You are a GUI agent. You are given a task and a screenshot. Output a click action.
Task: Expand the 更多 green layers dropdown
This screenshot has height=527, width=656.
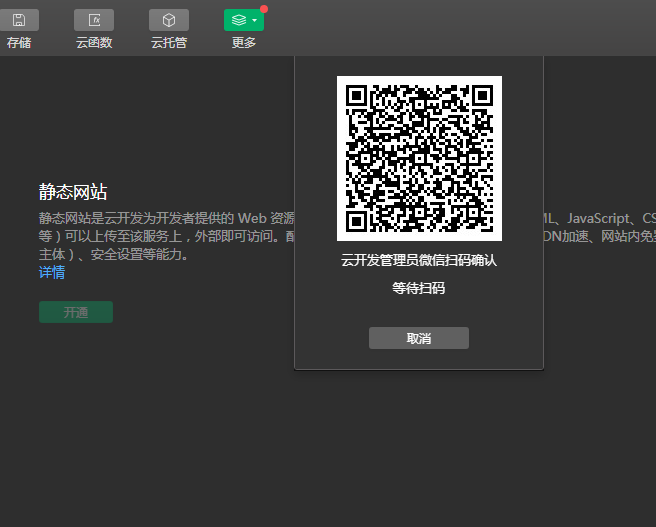tap(244, 20)
